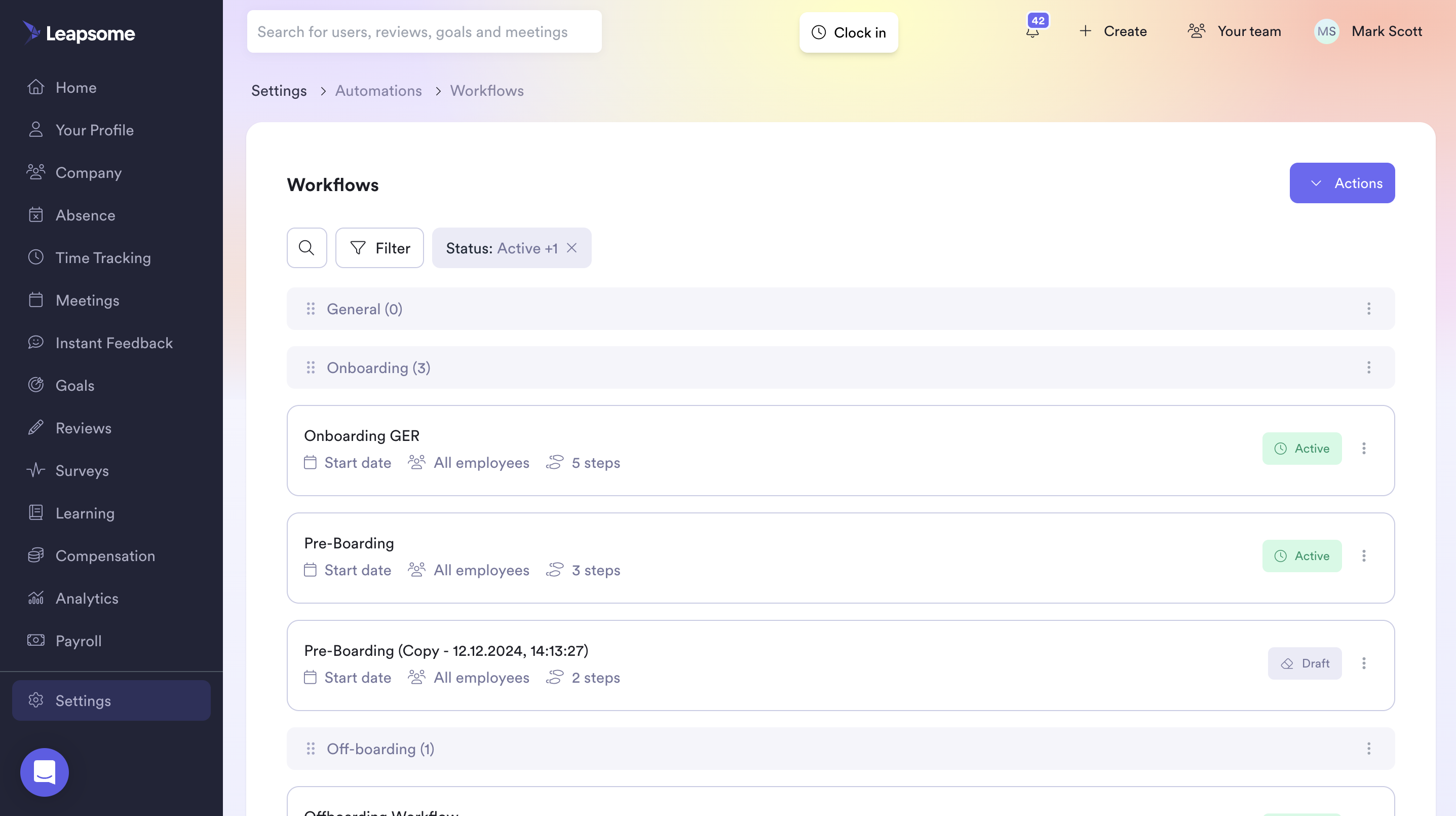Click the Meetings calendar icon

(x=35, y=300)
